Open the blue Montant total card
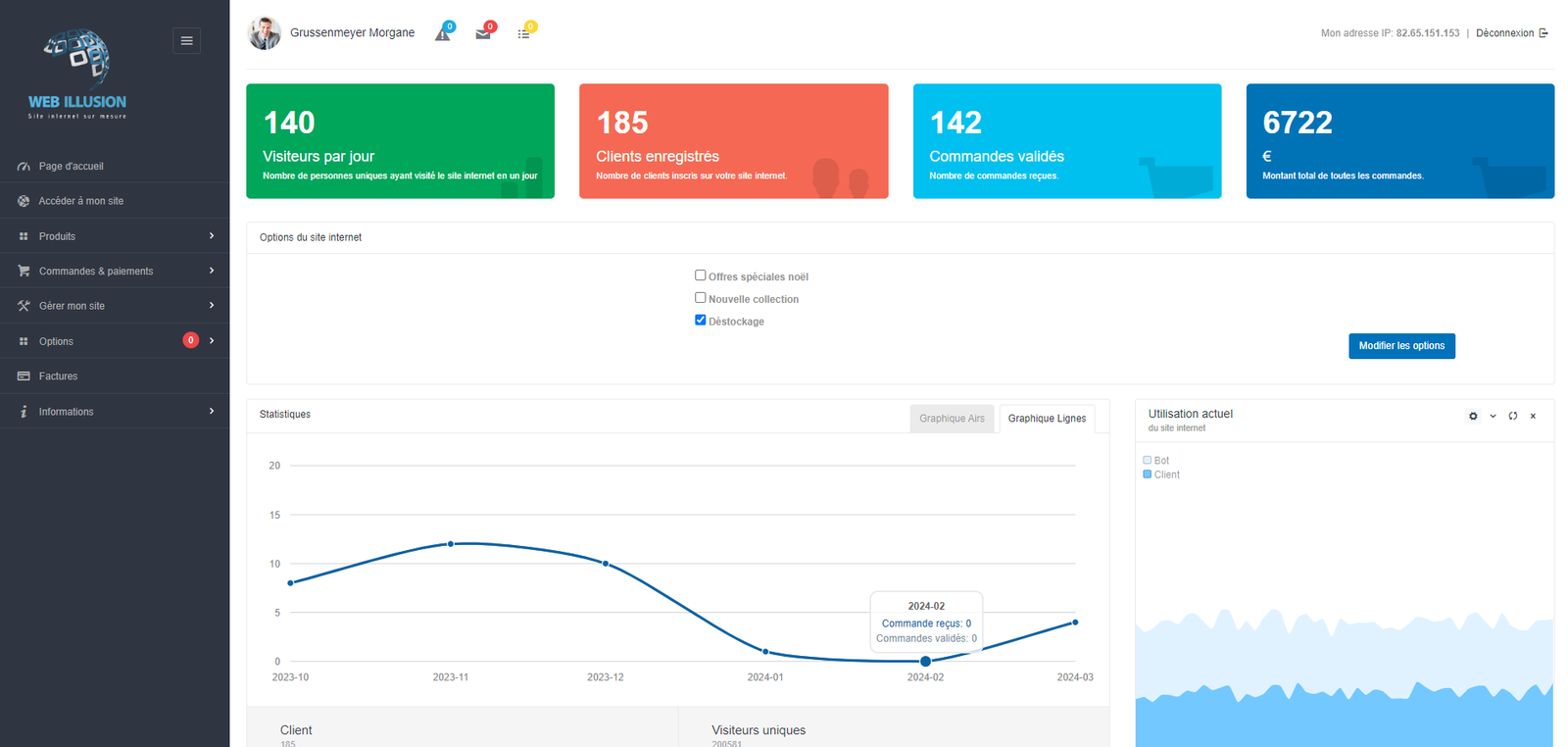This screenshot has height=747, width=1568. (1400, 141)
